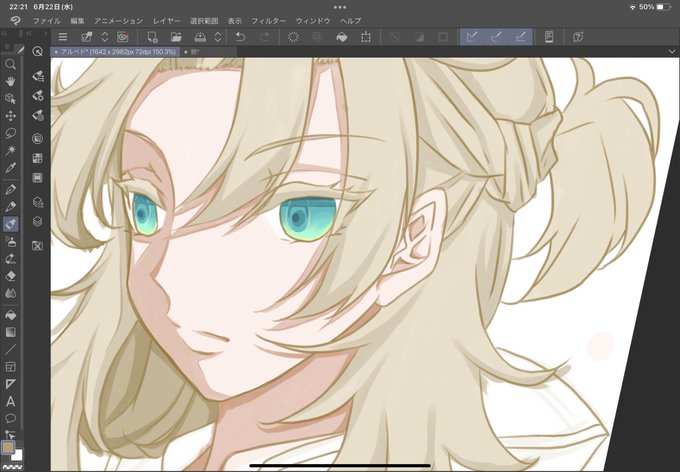
Task: Select the Gradient tool
Action: pos(10,332)
